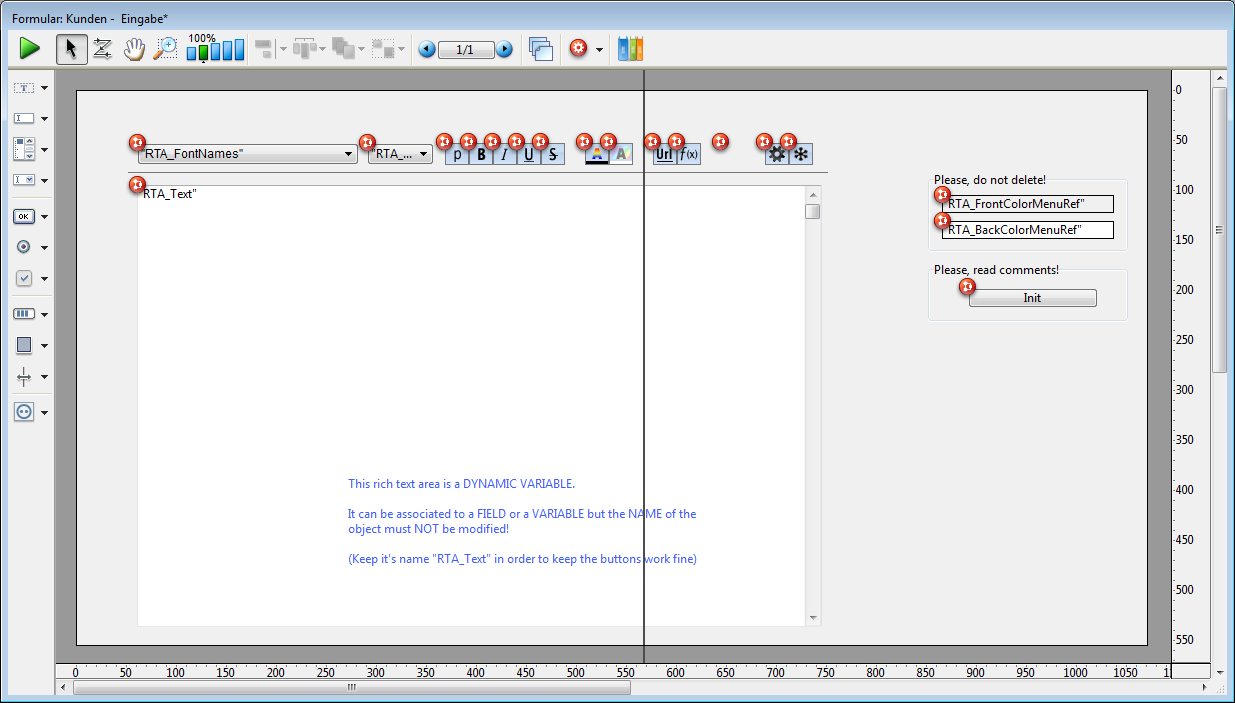The image size is (1235, 703).
Task: Choose the hand pan tool
Action: tap(134, 48)
